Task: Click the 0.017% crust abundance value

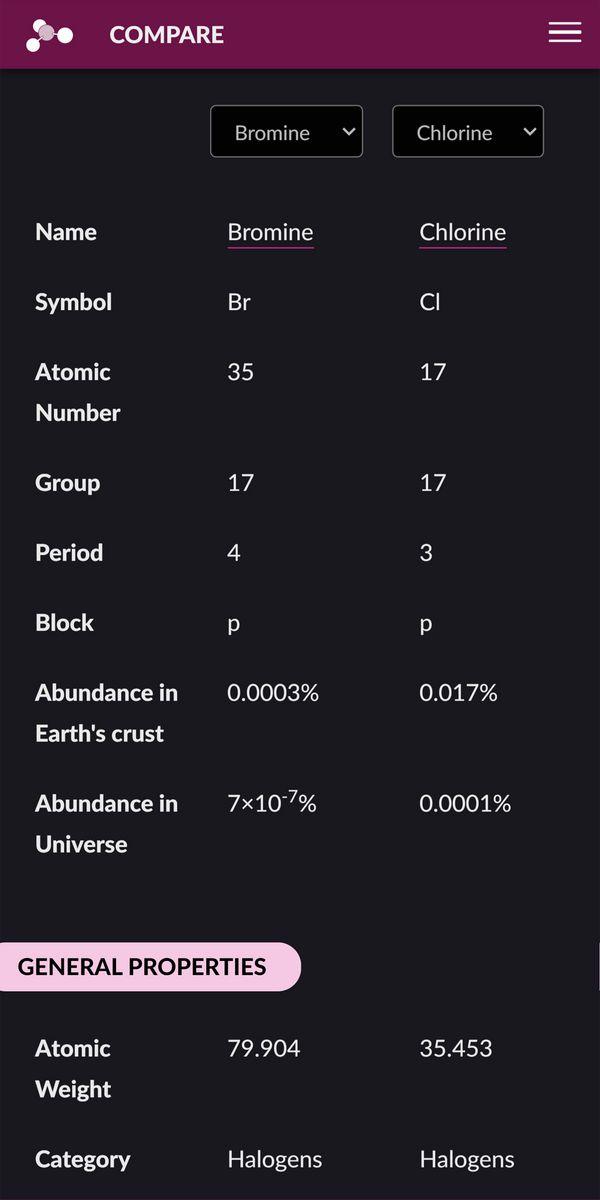Action: click(458, 693)
